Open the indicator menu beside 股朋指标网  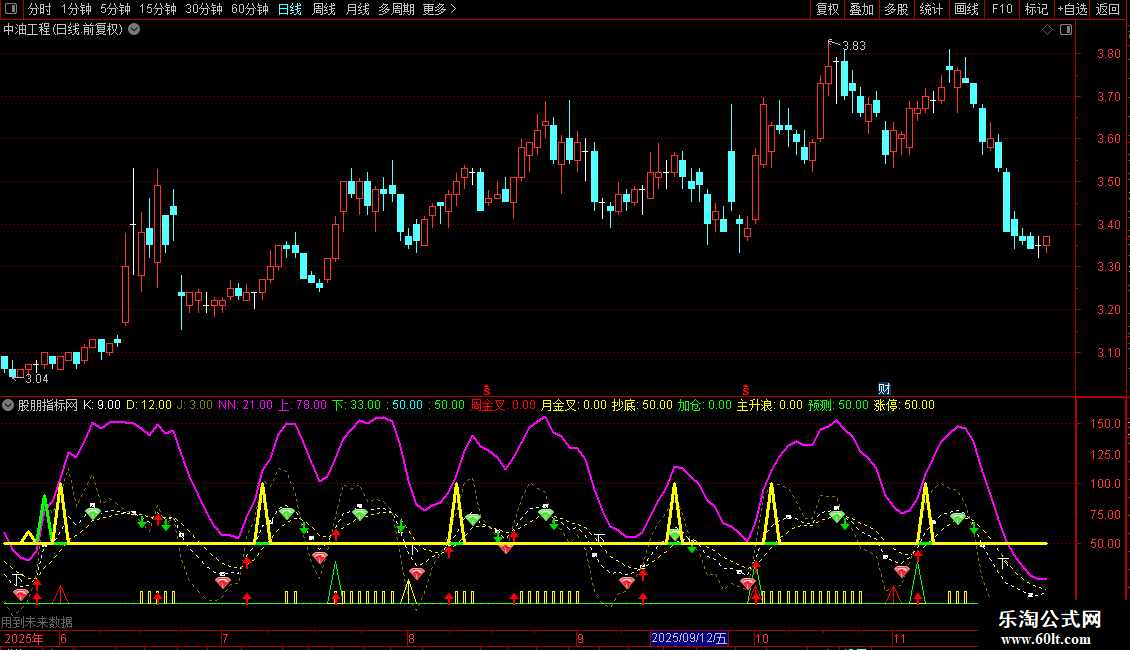[9, 405]
